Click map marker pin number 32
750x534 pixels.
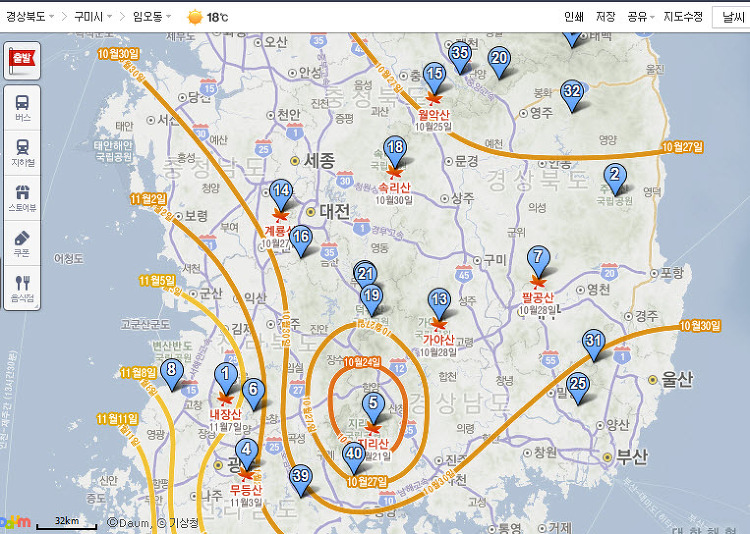coord(571,92)
